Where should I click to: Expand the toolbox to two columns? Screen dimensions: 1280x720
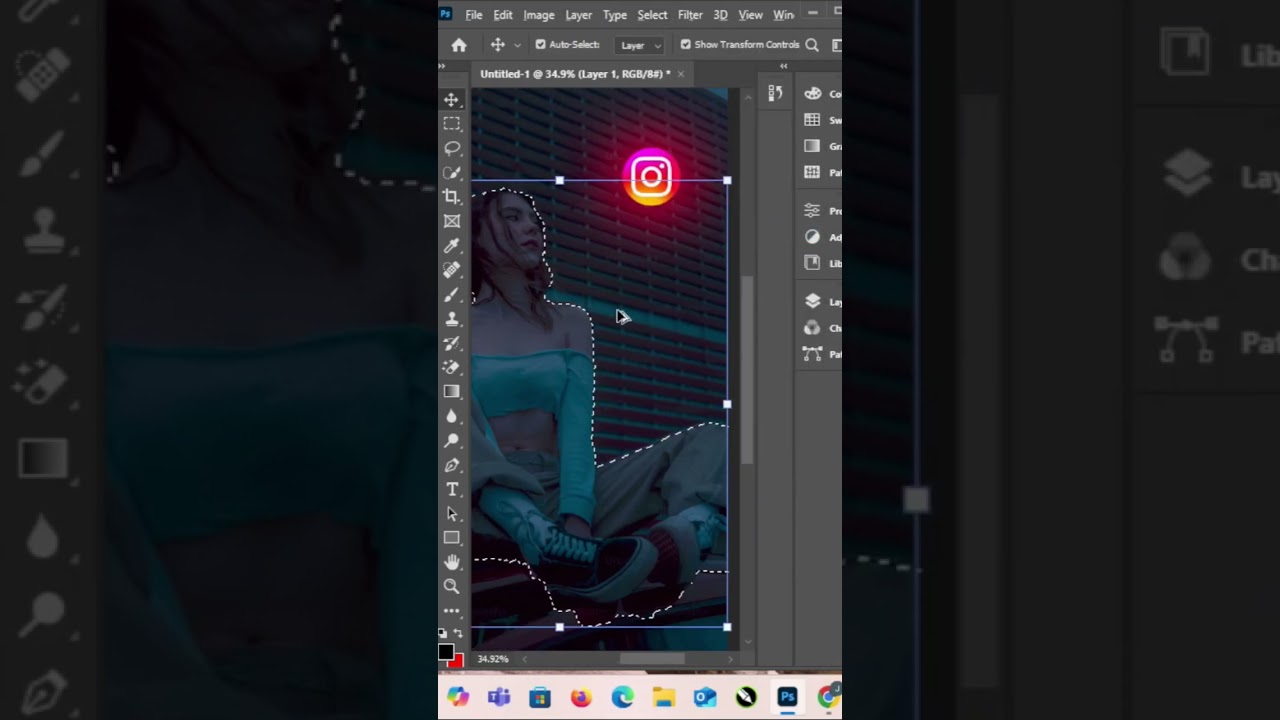coord(443,66)
